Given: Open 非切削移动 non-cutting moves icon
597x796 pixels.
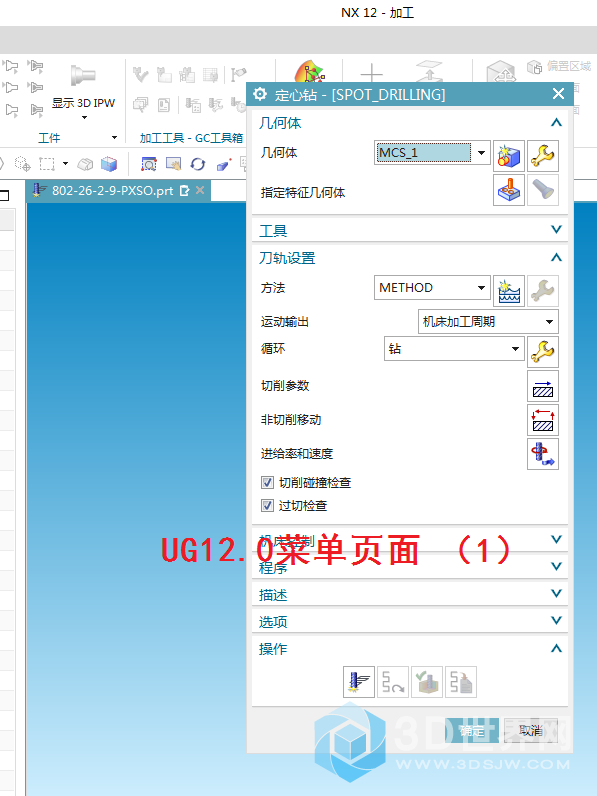Looking at the screenshot, I should (x=543, y=420).
